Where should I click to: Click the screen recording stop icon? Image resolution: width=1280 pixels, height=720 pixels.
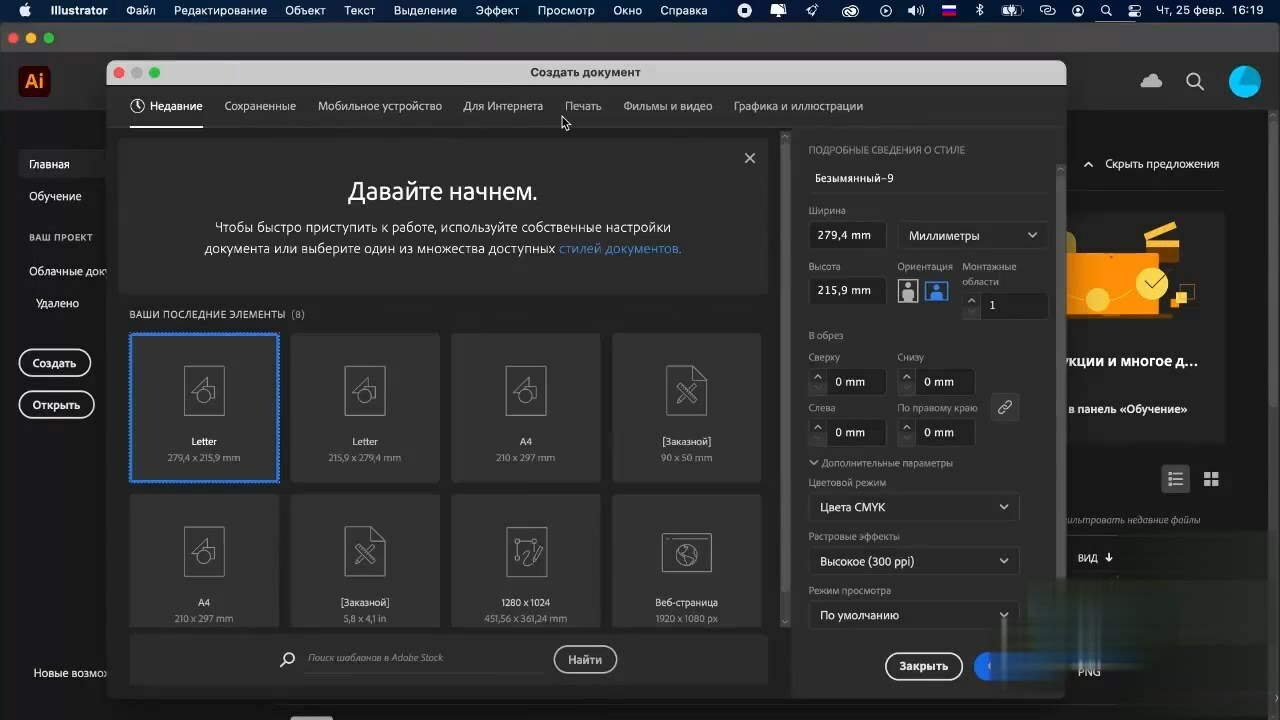tap(745, 11)
